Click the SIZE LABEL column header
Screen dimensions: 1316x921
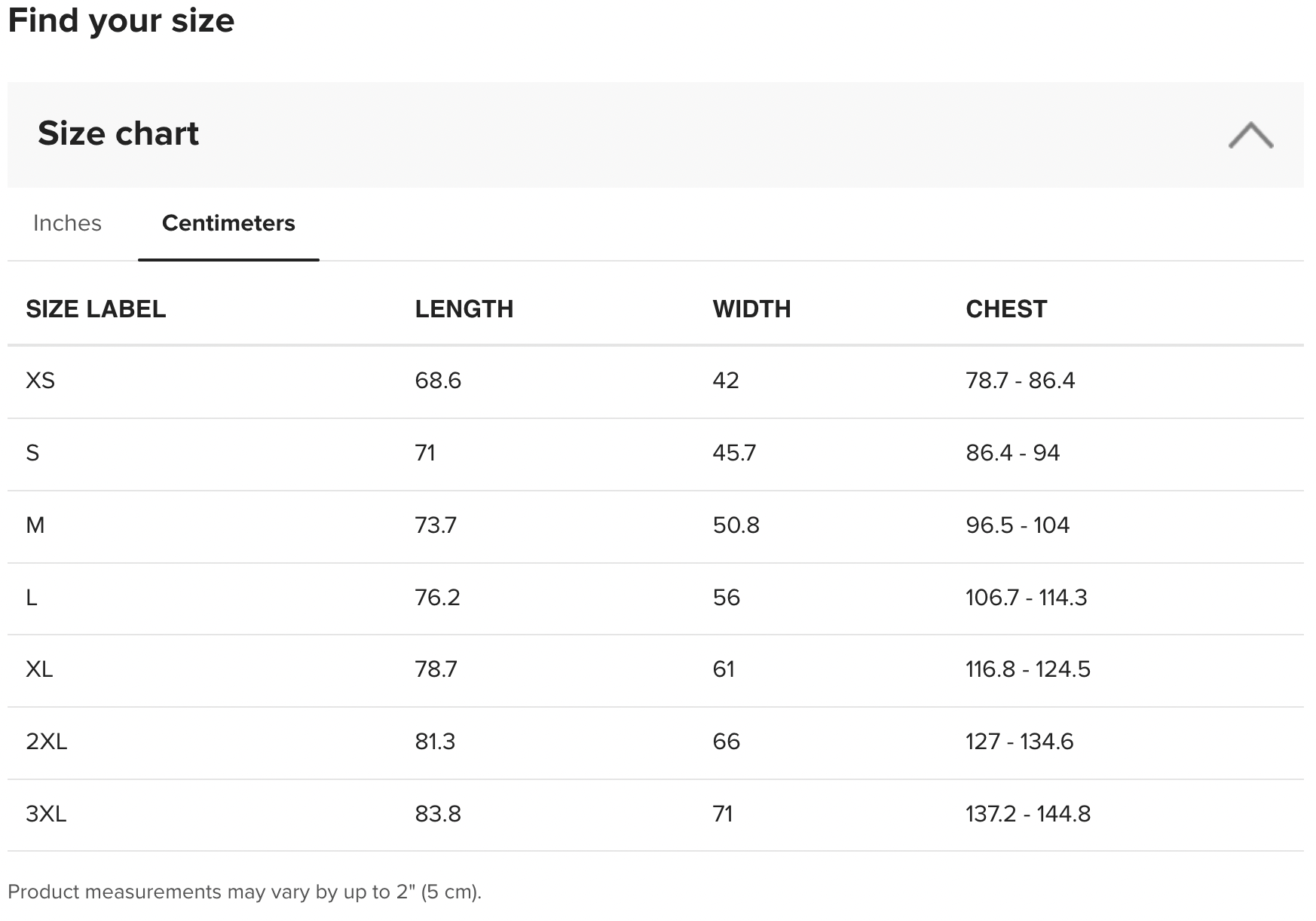tap(96, 309)
